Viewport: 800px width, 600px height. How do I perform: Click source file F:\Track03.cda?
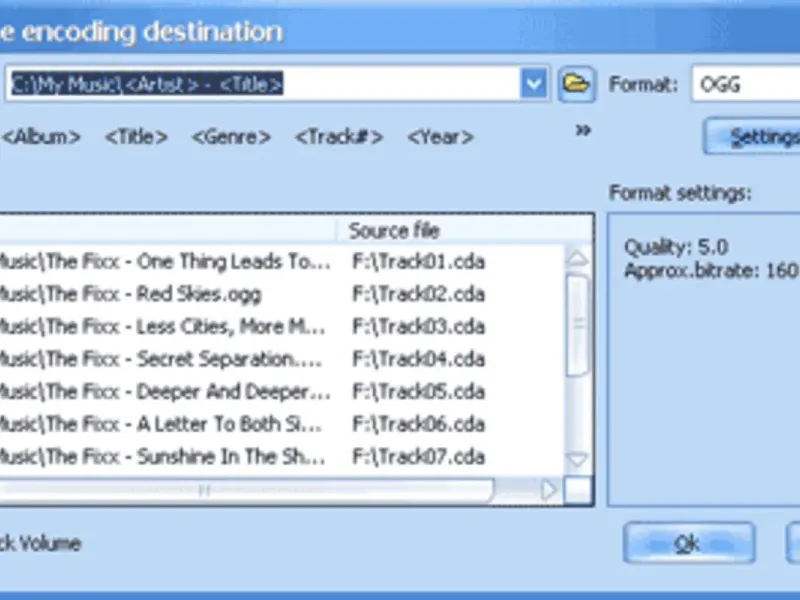(418, 327)
